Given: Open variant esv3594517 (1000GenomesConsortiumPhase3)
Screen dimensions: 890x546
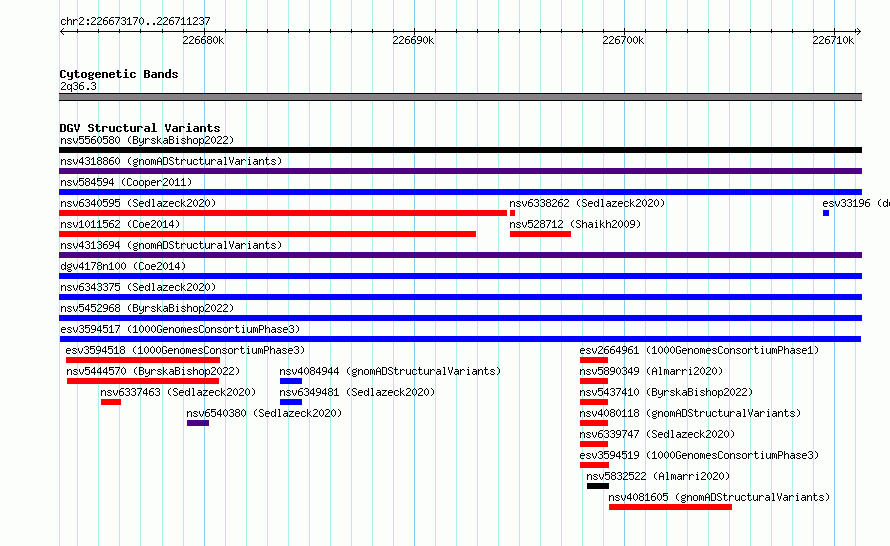Looking at the screenshot, I should click(x=180, y=329).
